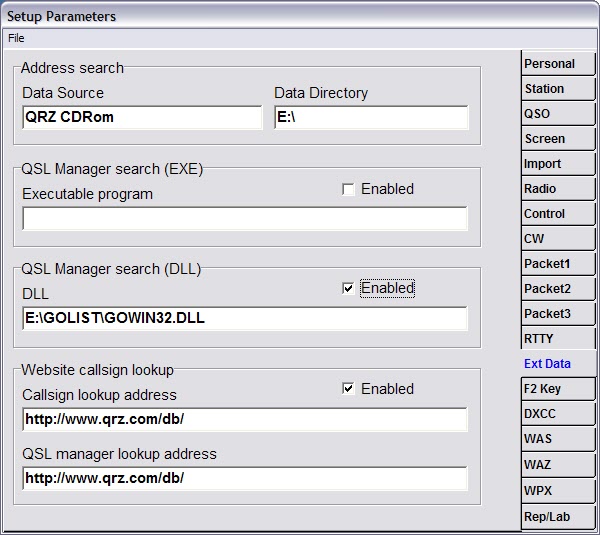The height and width of the screenshot is (535, 600).
Task: Click the DLL path input field
Action: click(245, 318)
